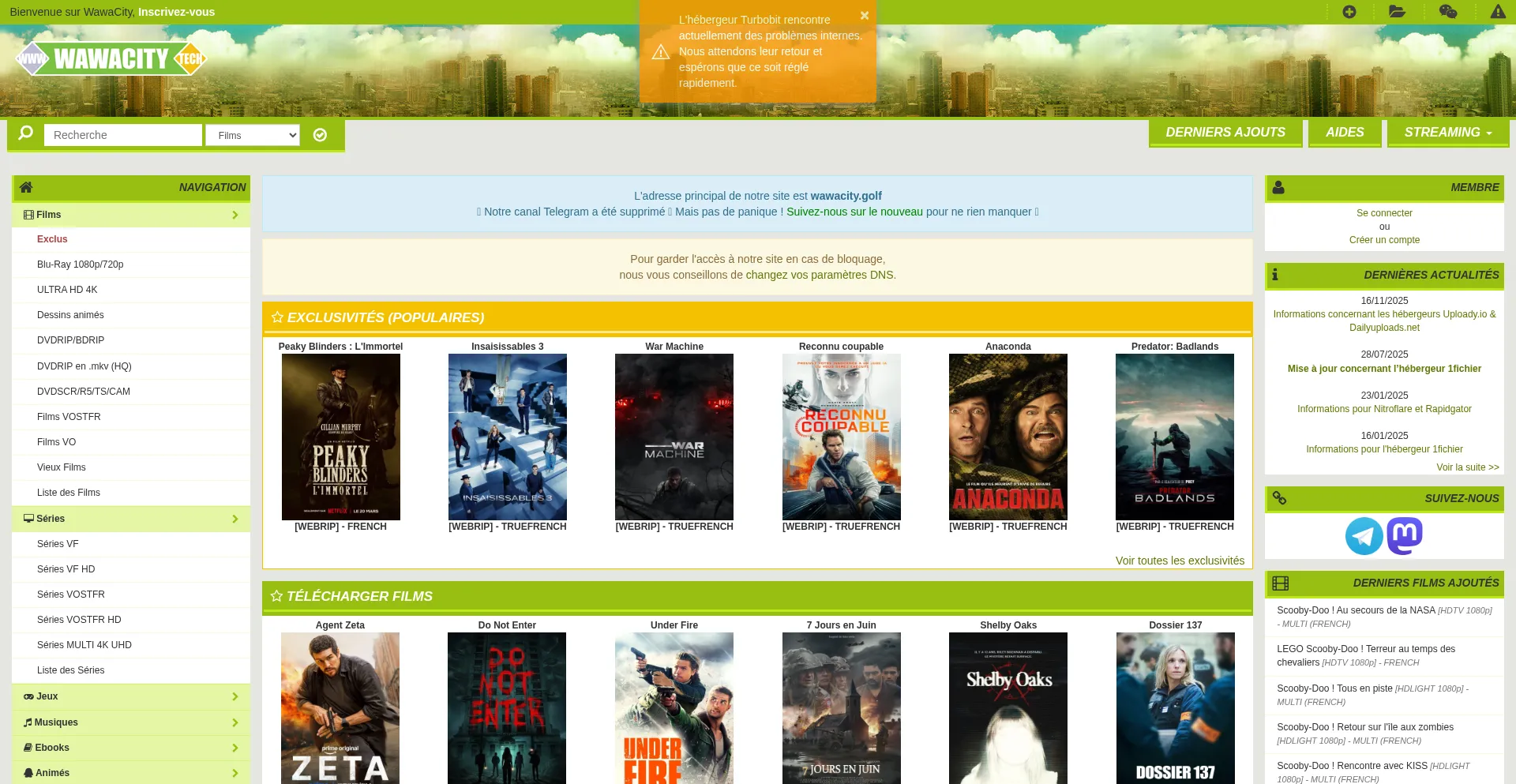Open Agent Zeta poster
The height and width of the screenshot is (784, 1516).
(340, 708)
